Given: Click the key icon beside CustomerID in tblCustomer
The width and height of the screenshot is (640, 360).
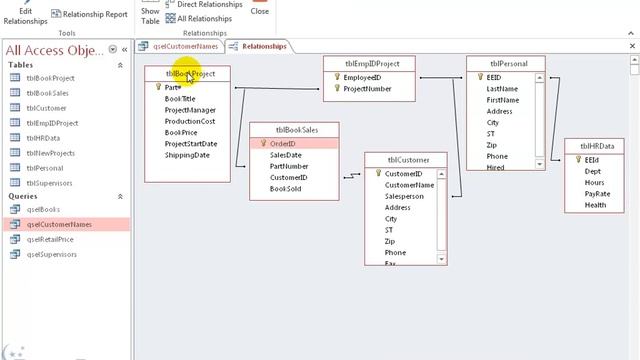Looking at the screenshot, I should [378, 173].
